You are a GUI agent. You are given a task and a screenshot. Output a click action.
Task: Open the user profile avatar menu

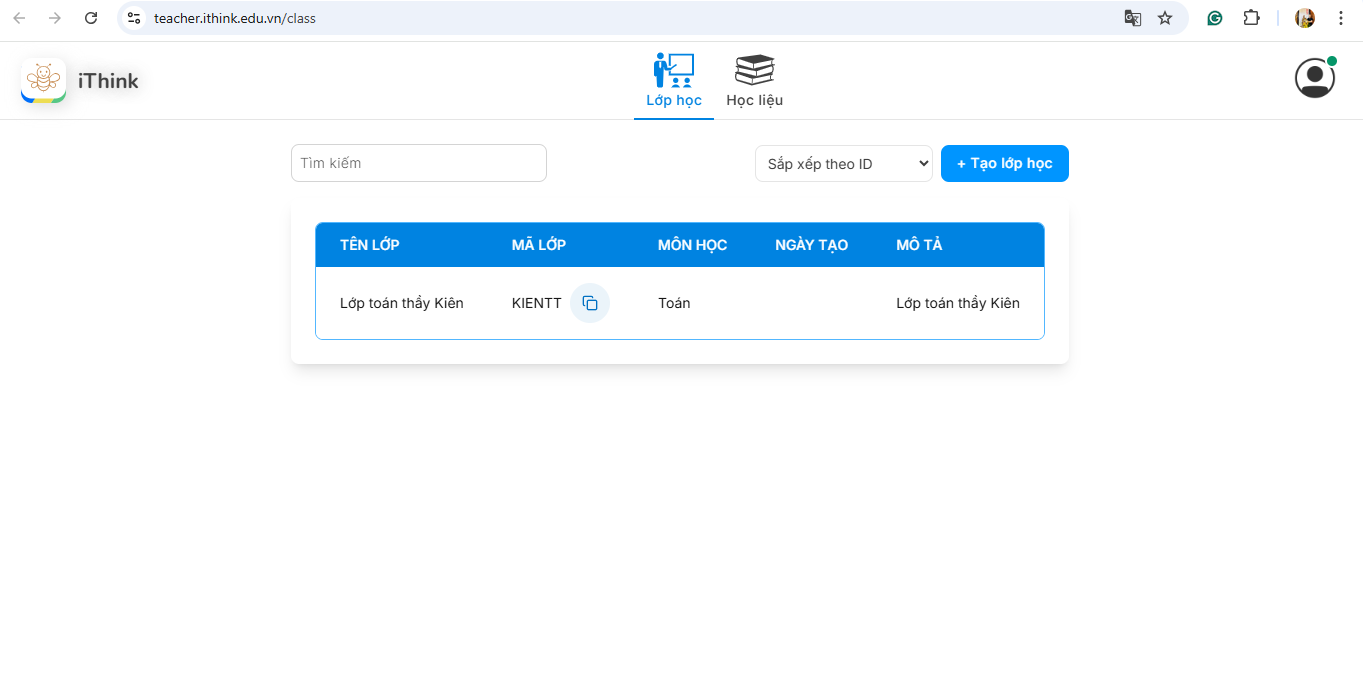click(x=1314, y=78)
